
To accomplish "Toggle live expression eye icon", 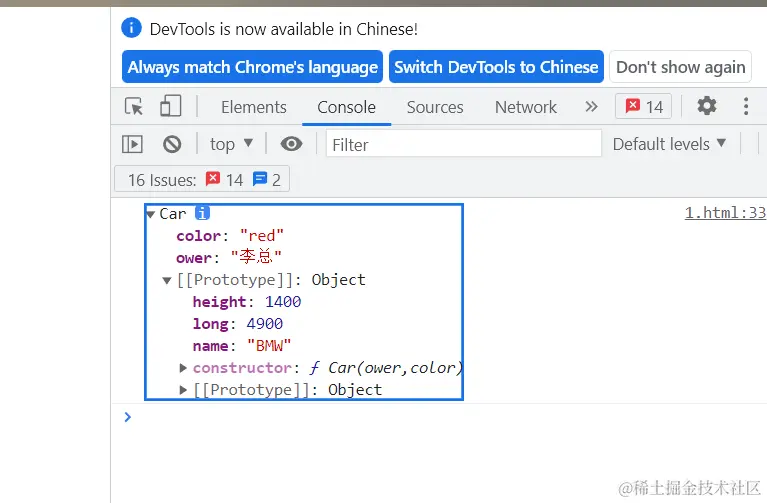I will [x=291, y=144].
